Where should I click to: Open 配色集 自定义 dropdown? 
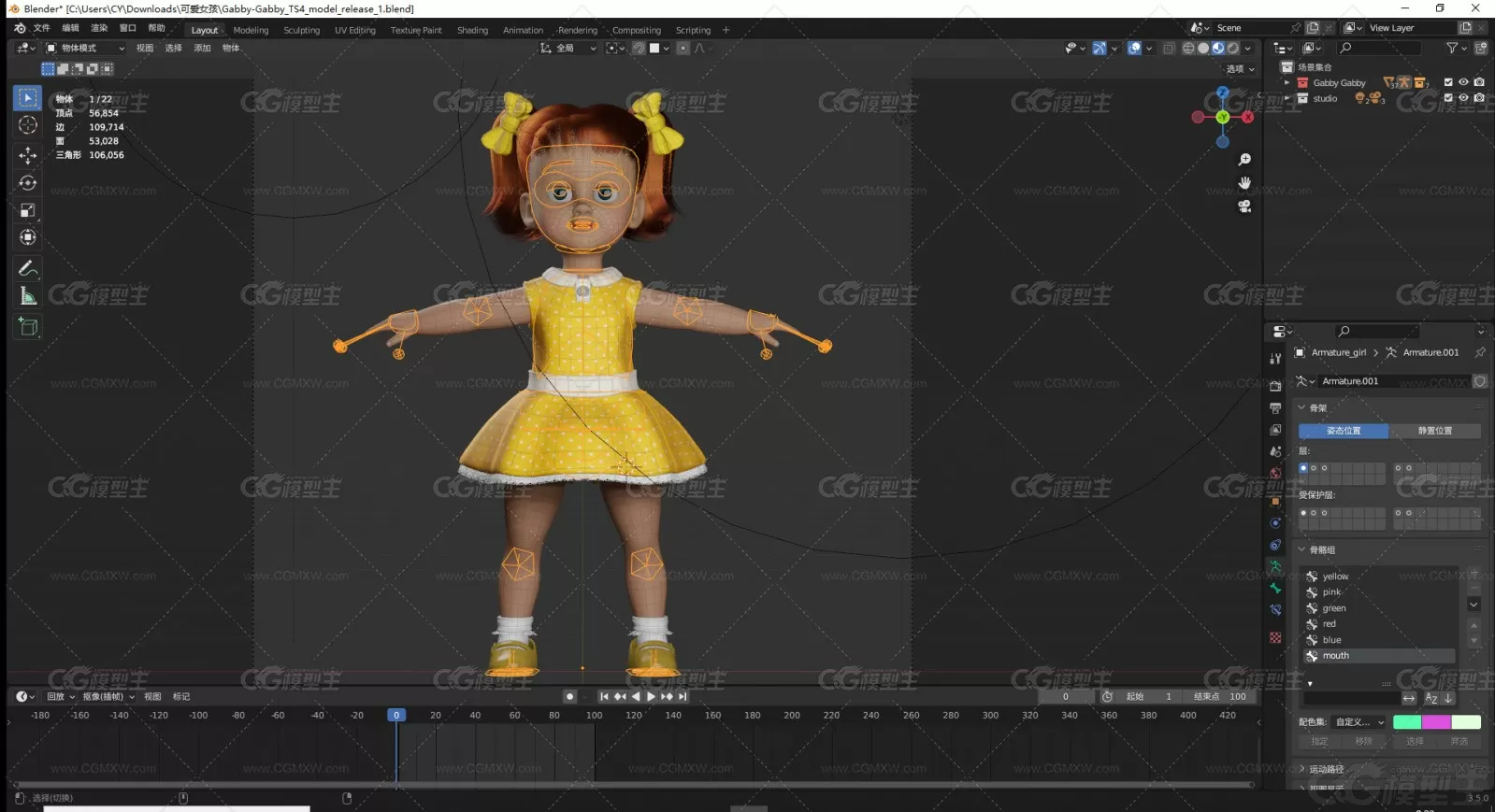(1359, 722)
